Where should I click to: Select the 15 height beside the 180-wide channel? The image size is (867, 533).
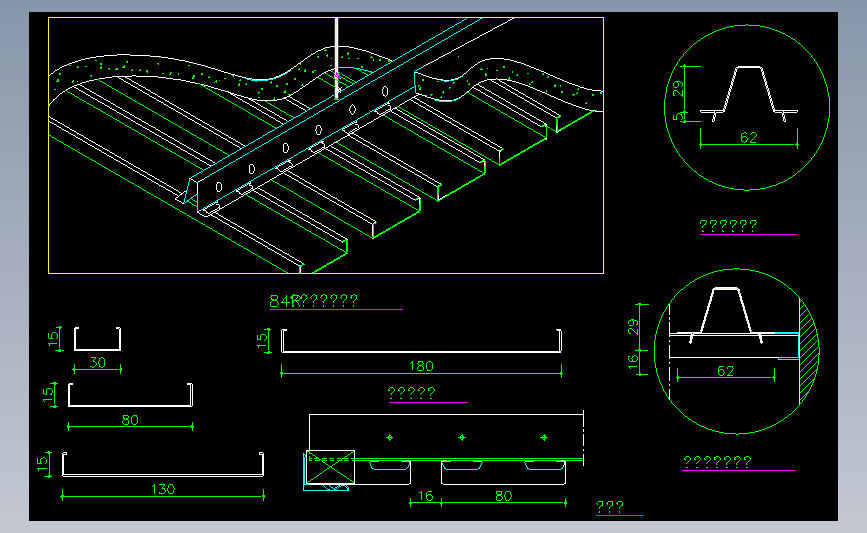tap(263, 340)
